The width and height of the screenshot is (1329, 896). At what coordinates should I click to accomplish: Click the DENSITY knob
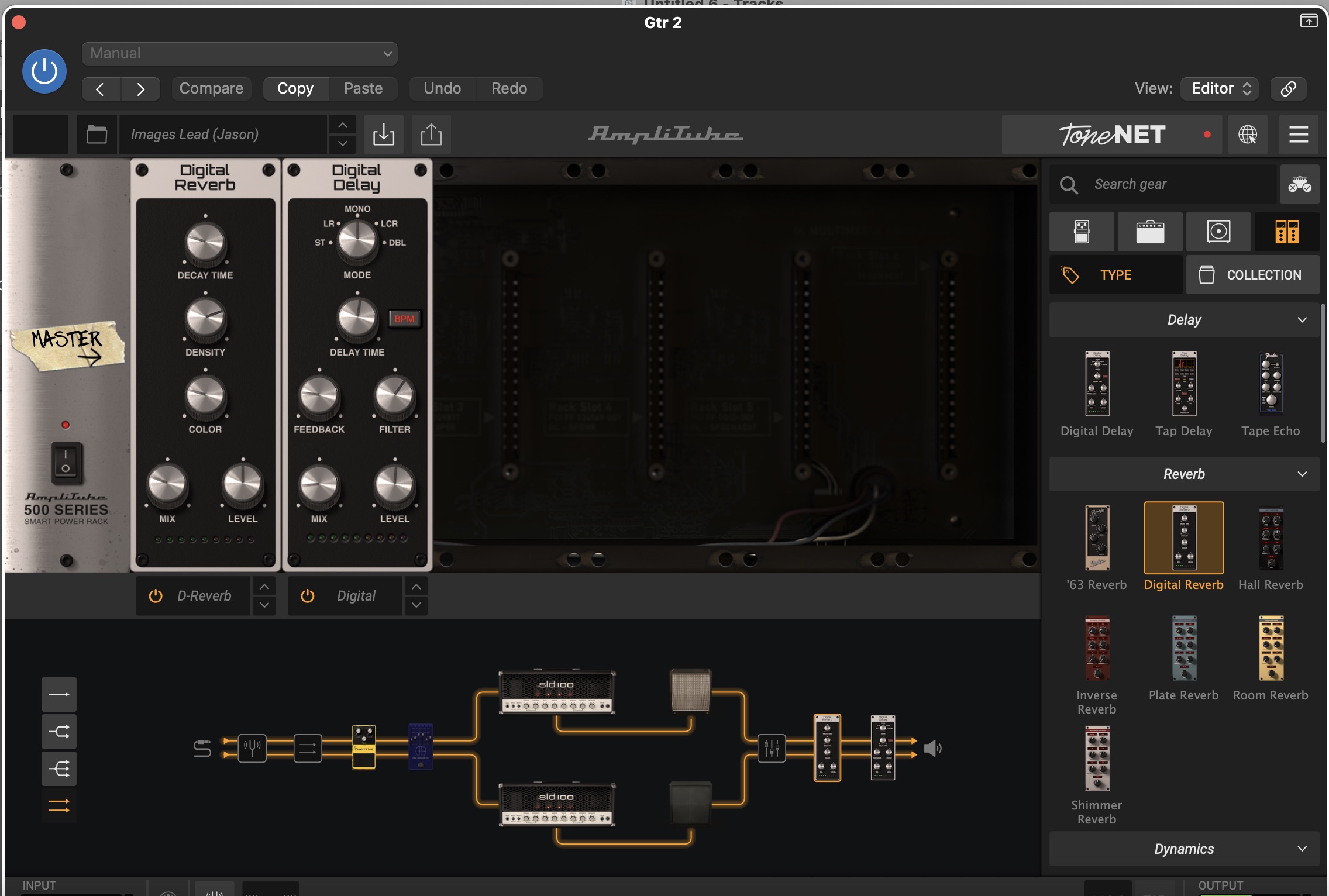pos(205,319)
